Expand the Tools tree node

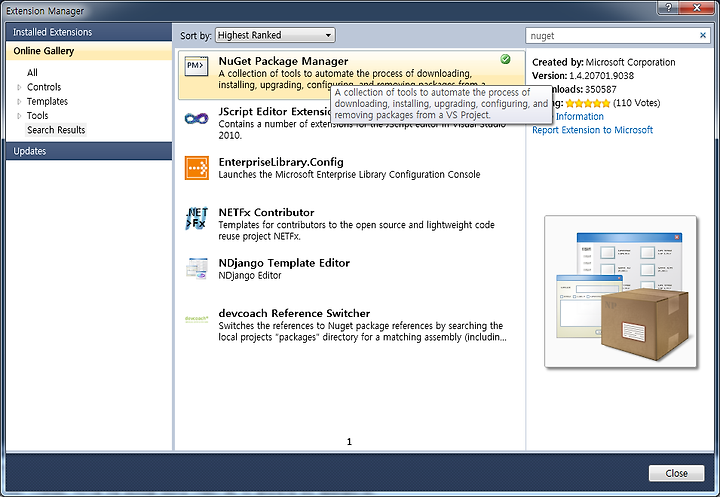pyautogui.click(x=19, y=116)
